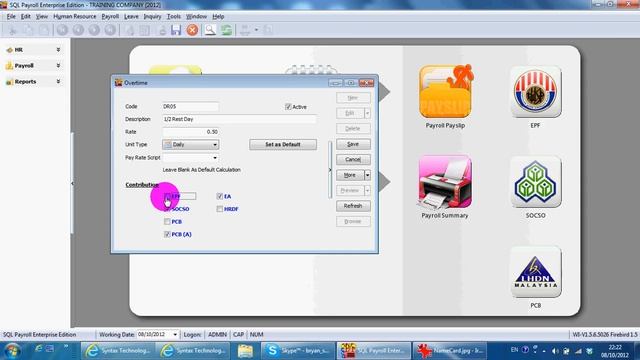Click the volume speaker tray icon

555,351
